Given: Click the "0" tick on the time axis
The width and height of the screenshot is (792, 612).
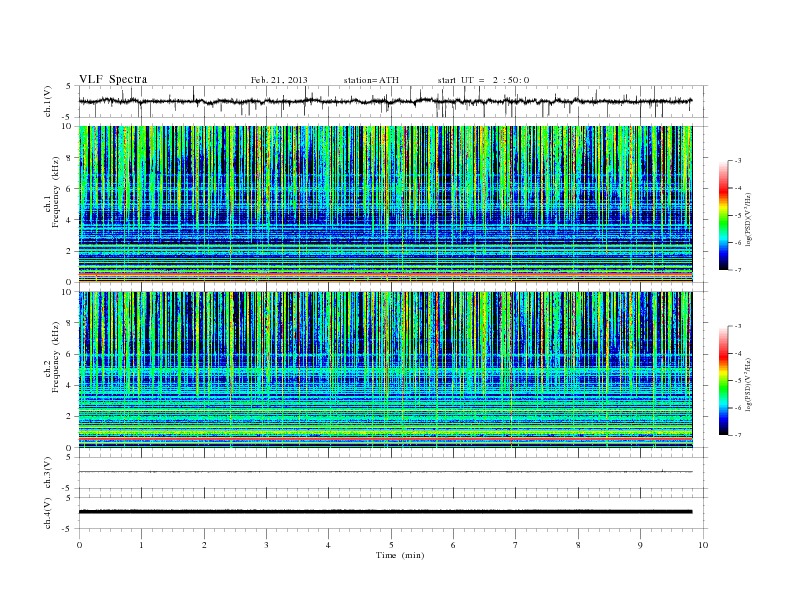Looking at the screenshot, I should pos(79,545).
